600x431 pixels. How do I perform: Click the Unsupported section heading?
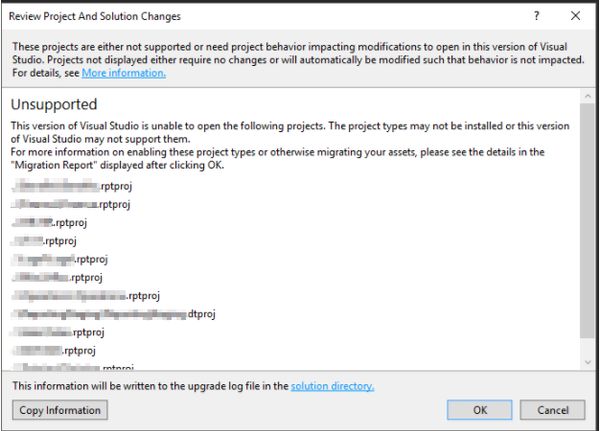tap(53, 104)
